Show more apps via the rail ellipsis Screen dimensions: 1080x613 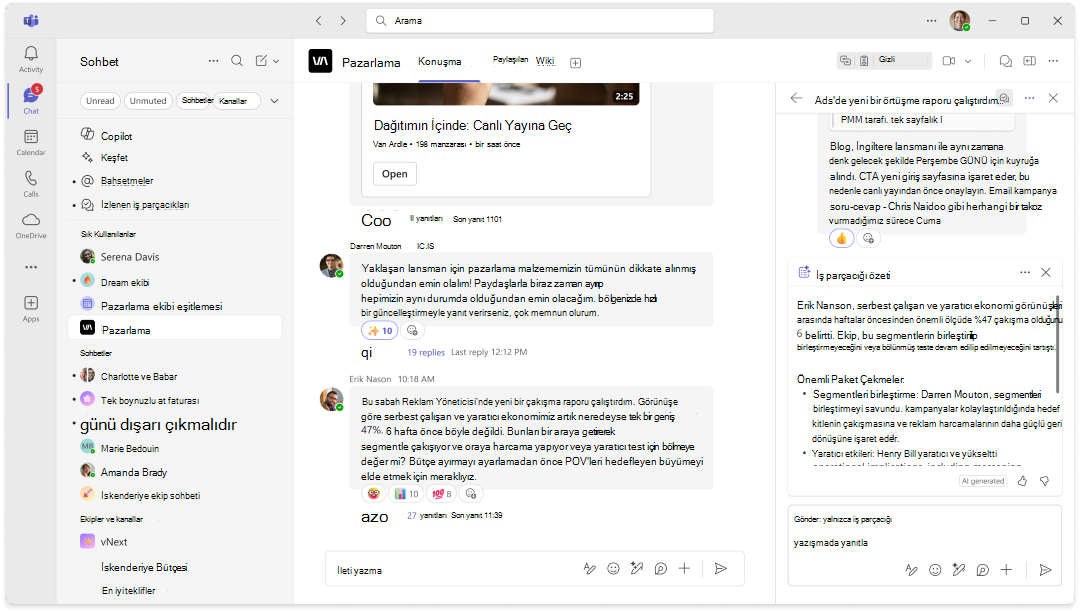(31, 267)
